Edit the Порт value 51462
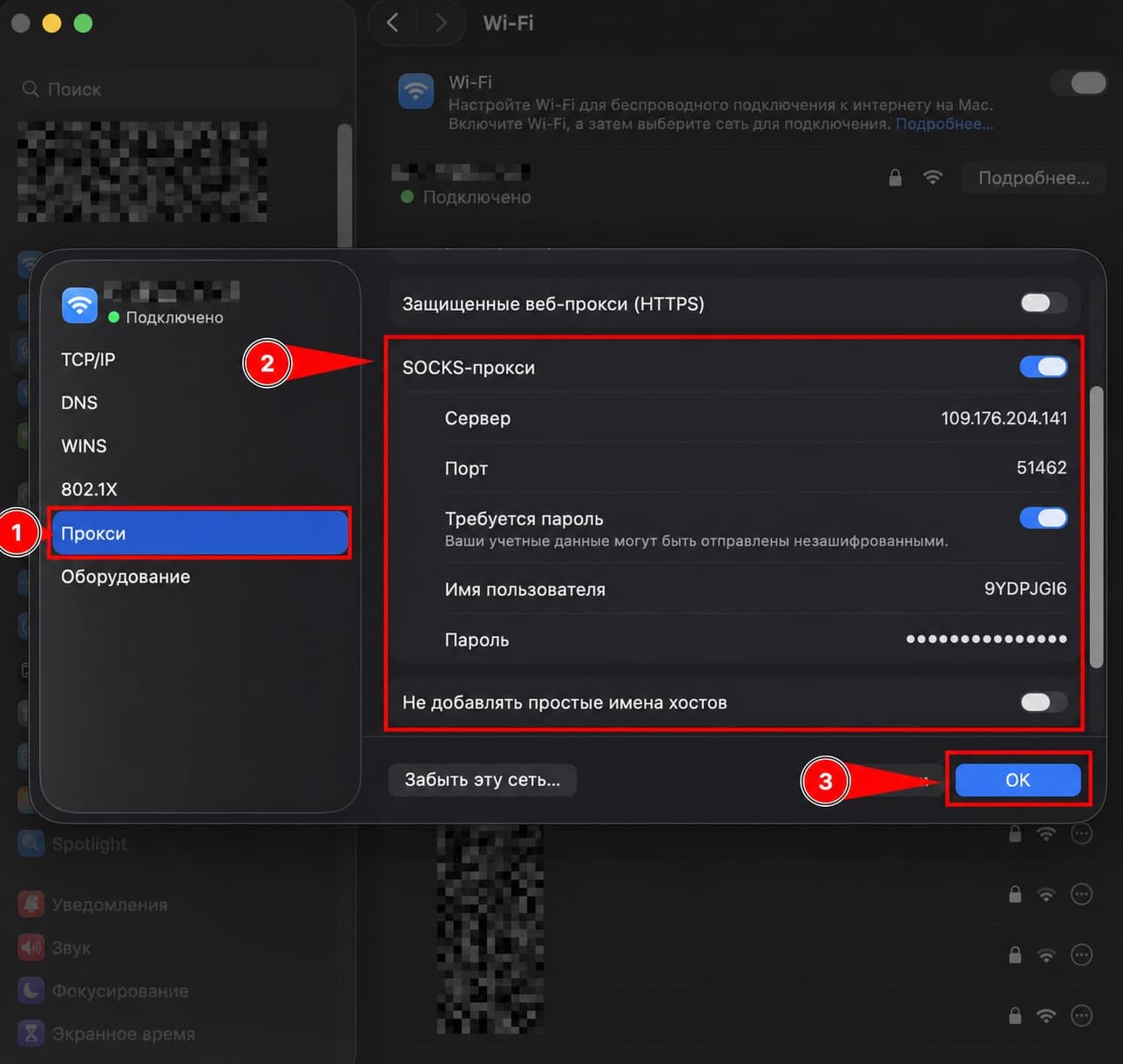 click(x=1041, y=468)
